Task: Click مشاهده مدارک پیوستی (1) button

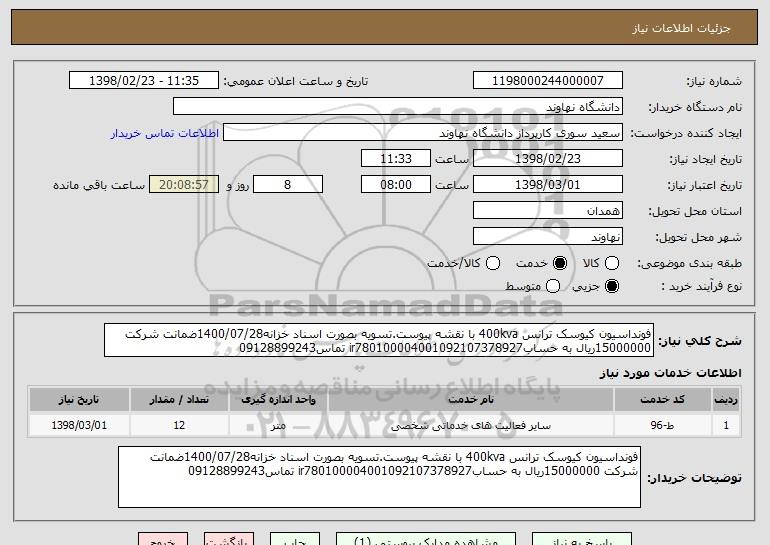Action: pos(426,539)
